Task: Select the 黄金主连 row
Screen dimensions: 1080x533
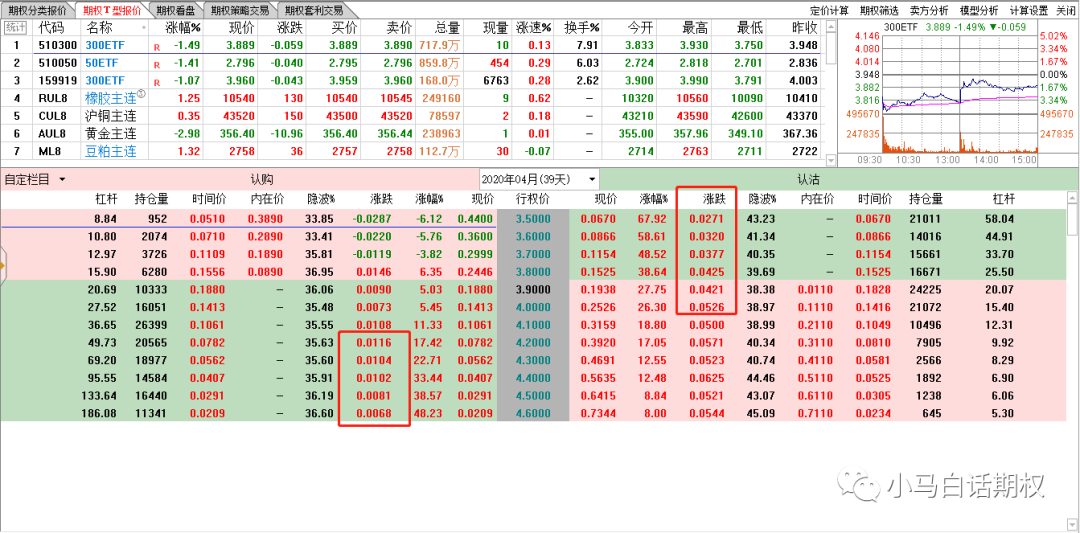Action: click(110, 134)
